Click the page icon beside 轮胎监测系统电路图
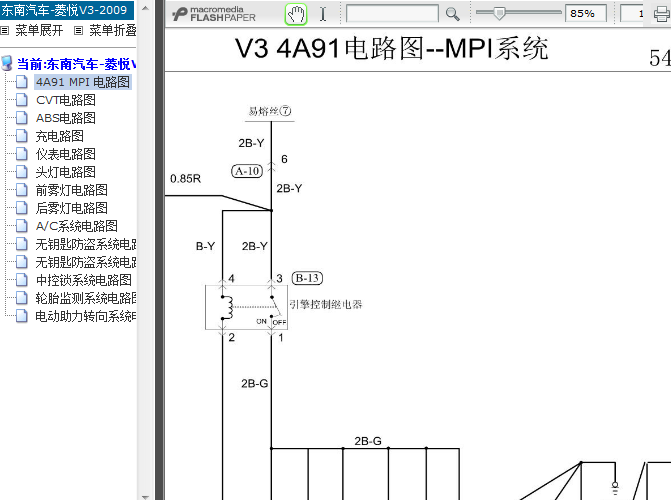 click(21, 298)
